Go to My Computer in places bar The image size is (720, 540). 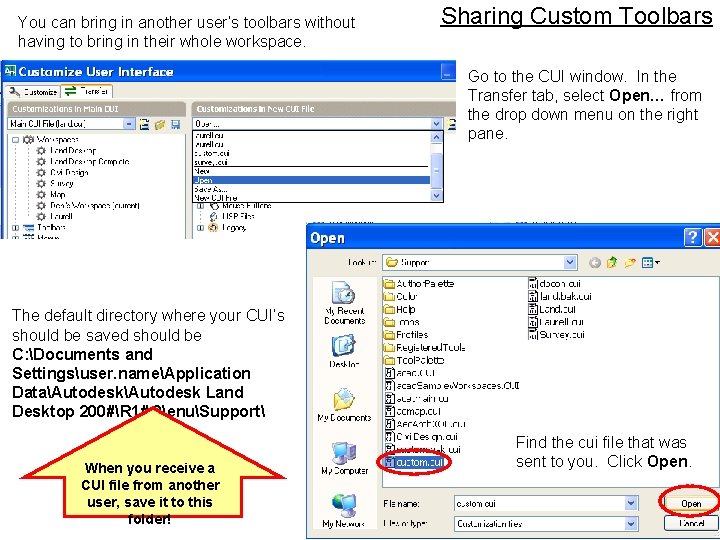344,458
